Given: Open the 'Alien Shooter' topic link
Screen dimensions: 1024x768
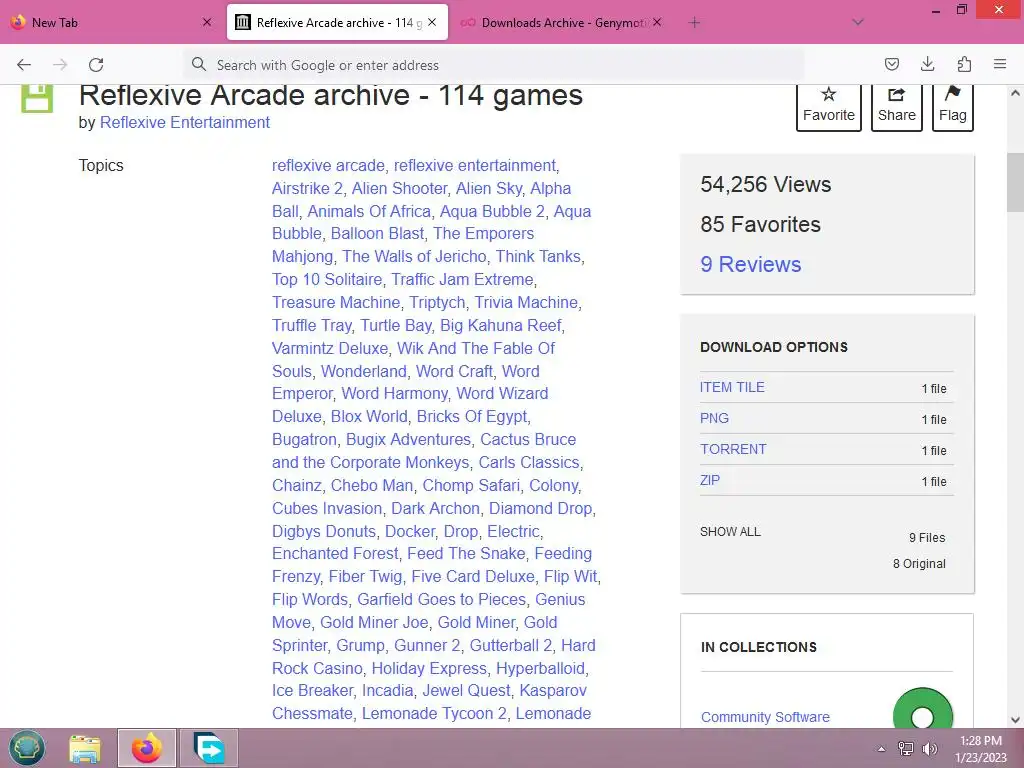Looking at the screenshot, I should 400,188.
